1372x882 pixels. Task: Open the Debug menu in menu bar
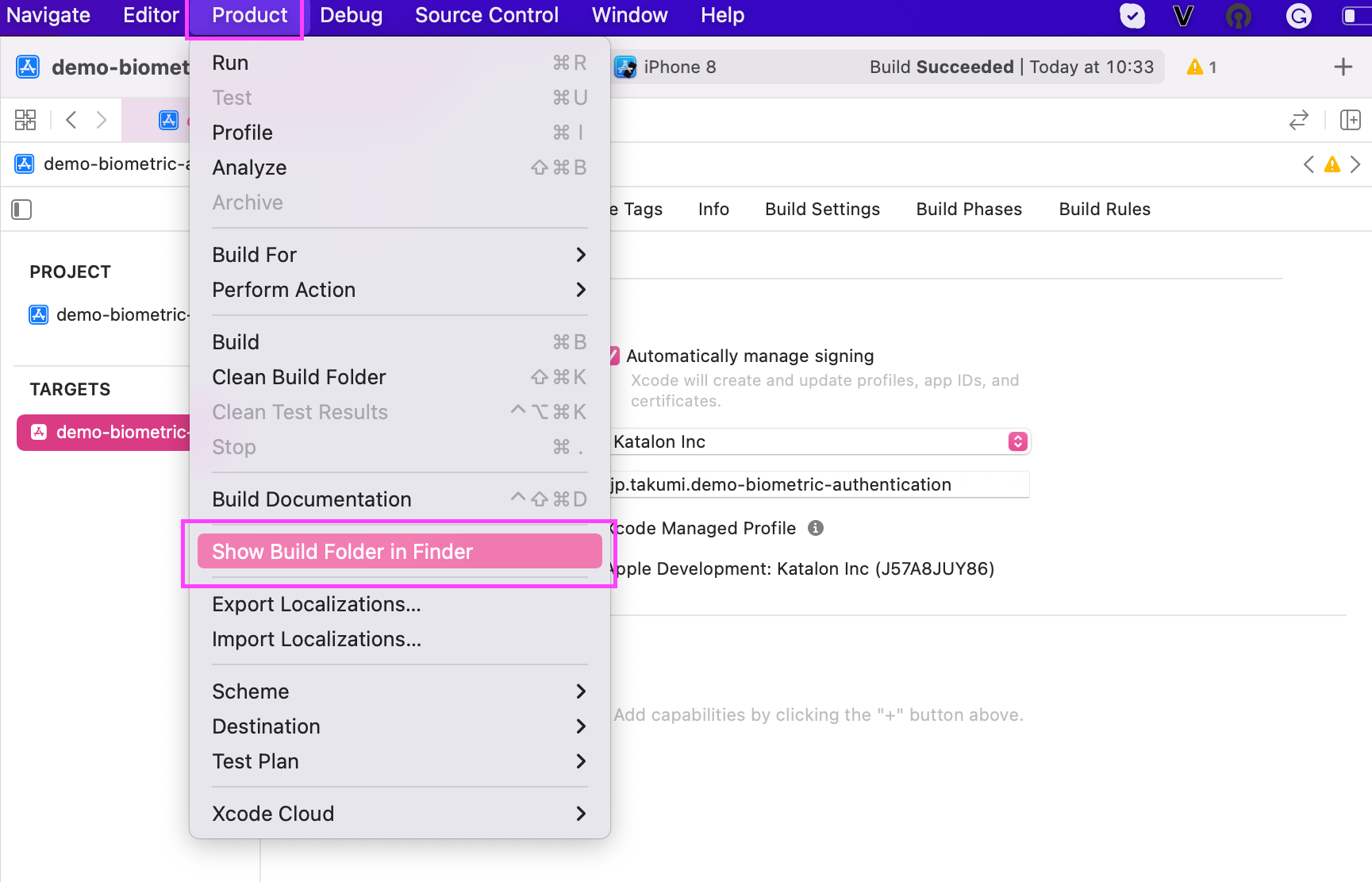pyautogui.click(x=351, y=15)
